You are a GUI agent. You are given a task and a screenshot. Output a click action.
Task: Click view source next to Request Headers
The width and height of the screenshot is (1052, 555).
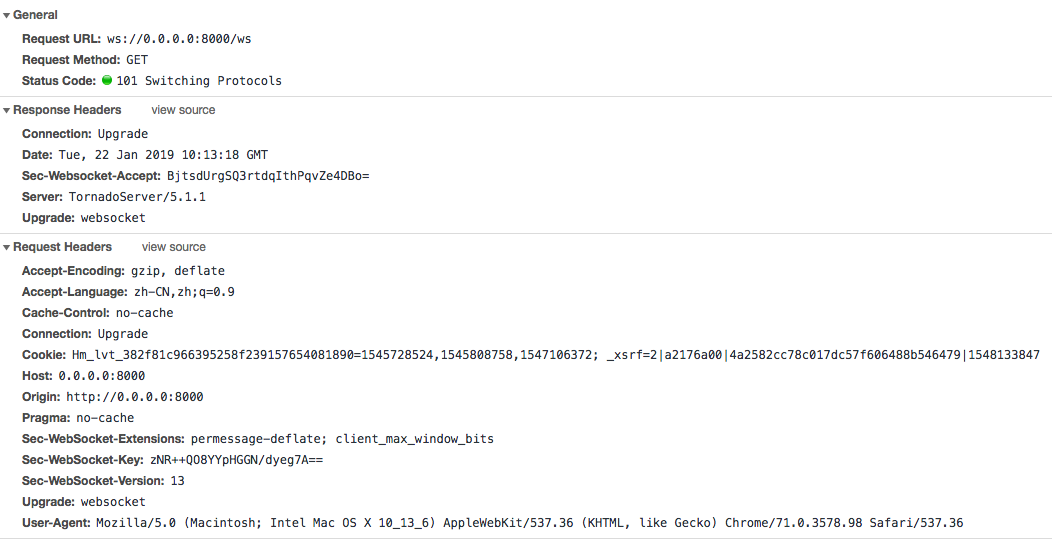tap(174, 247)
